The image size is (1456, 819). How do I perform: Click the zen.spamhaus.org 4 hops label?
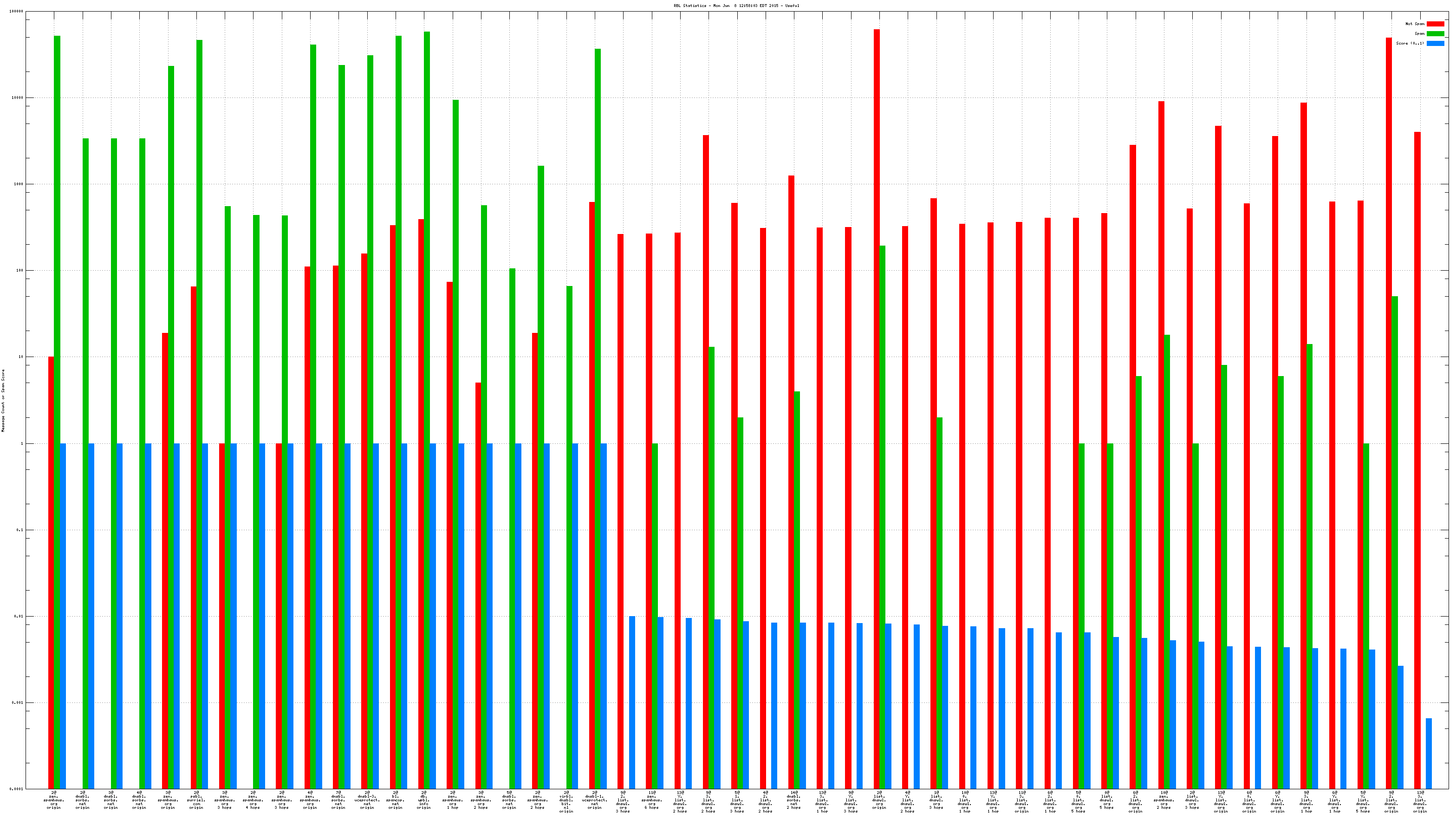click(x=253, y=800)
